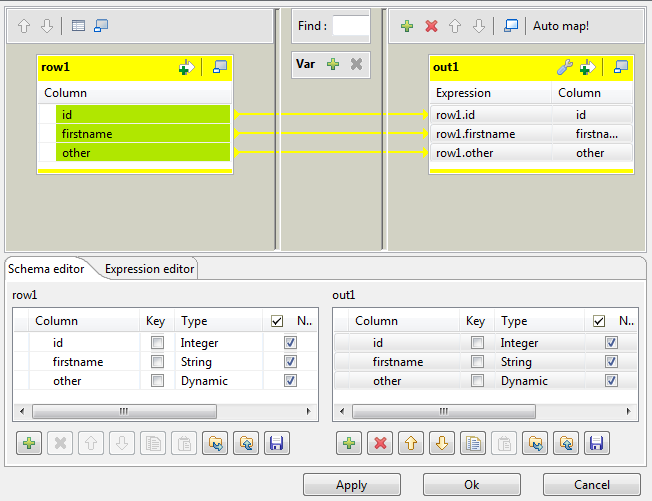Screen dimensions: 652x501
Task: Open Type dropdown for out1 other Dynamic
Action: (x=536, y=381)
